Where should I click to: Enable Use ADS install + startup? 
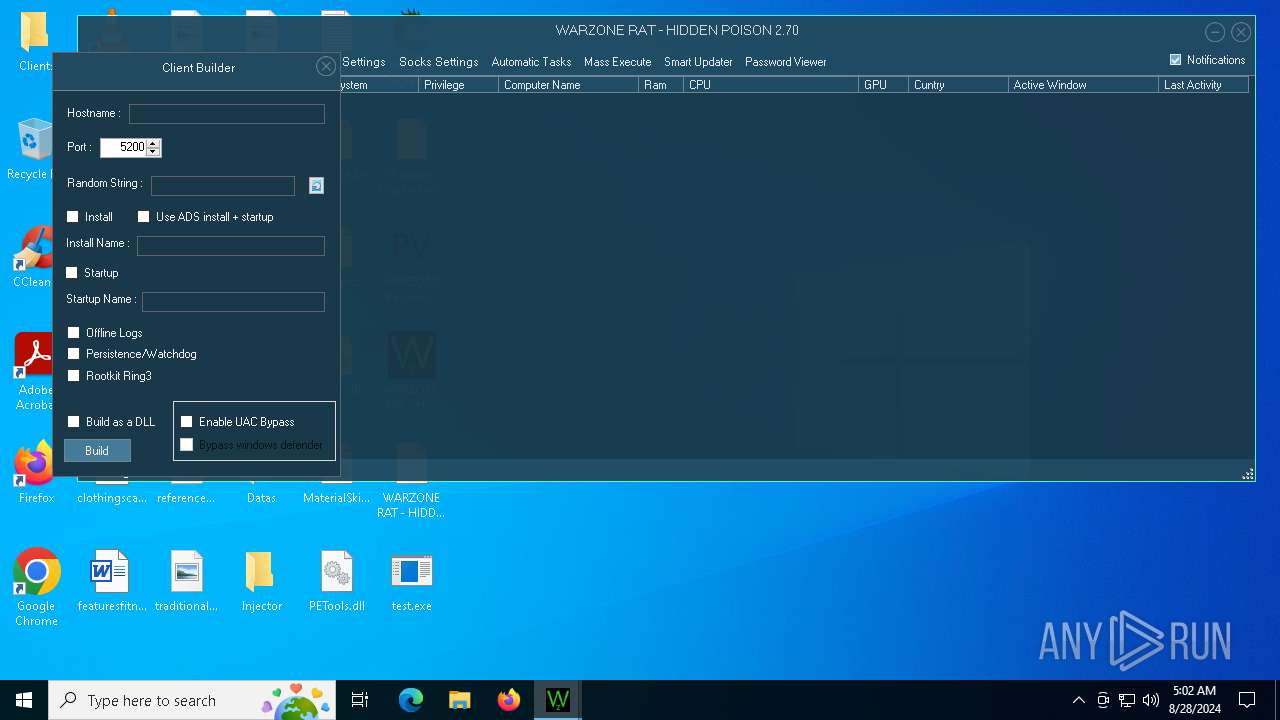pos(143,217)
